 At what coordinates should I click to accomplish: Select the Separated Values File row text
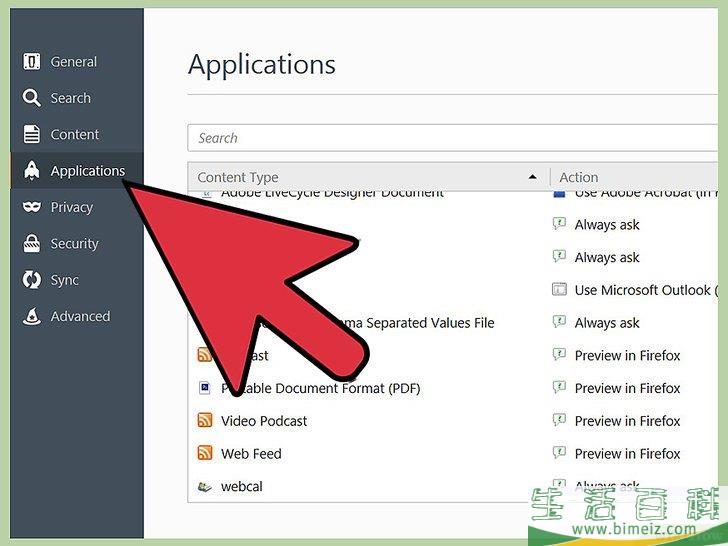(x=430, y=323)
